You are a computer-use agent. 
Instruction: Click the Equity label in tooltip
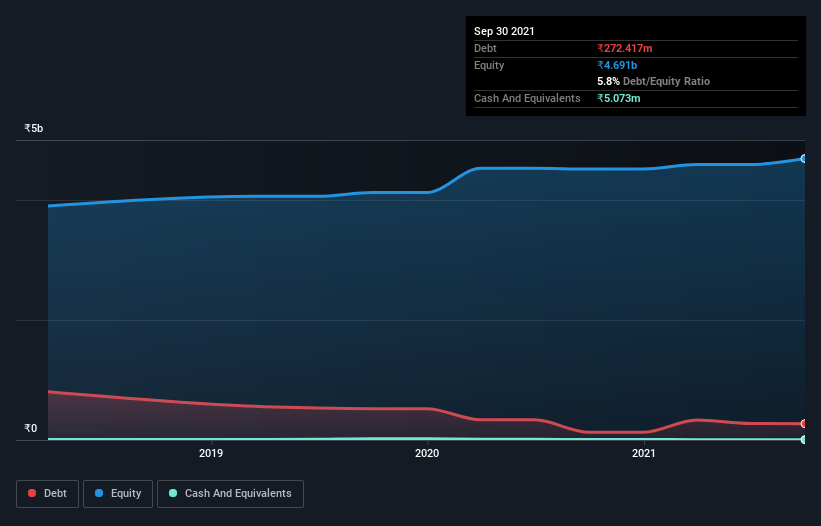tap(489, 65)
